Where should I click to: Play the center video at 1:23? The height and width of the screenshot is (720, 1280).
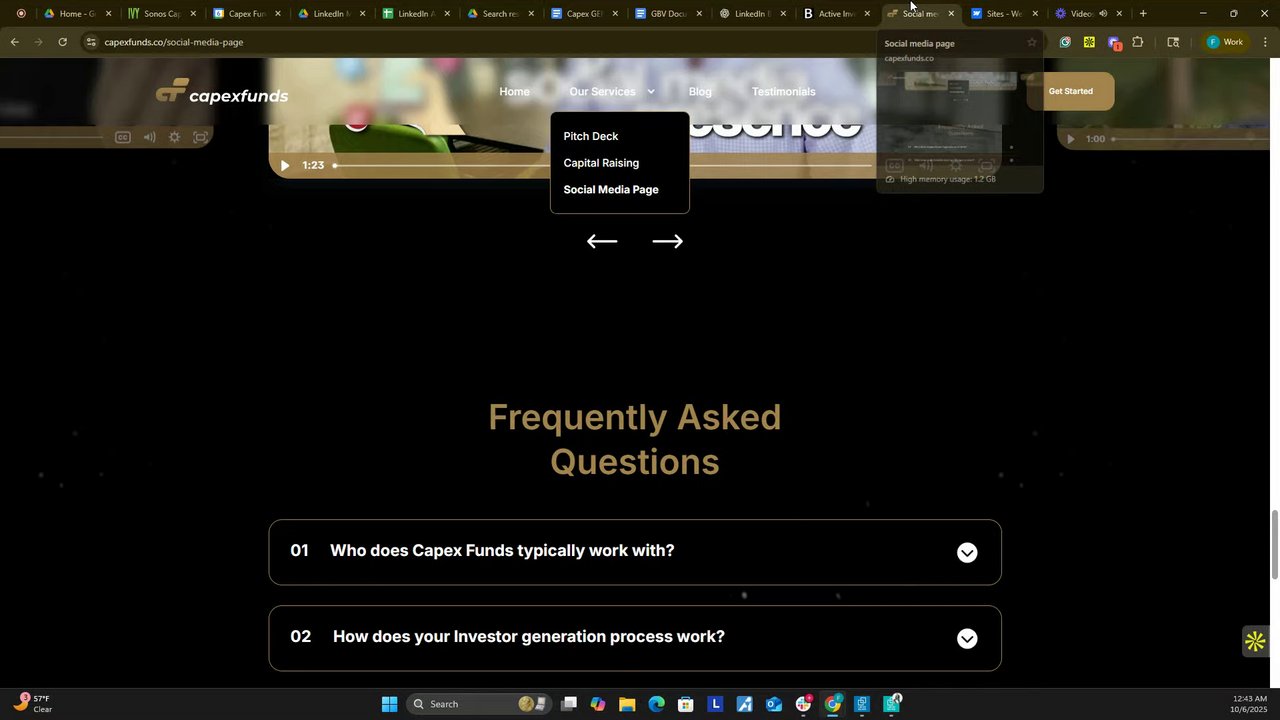click(284, 165)
